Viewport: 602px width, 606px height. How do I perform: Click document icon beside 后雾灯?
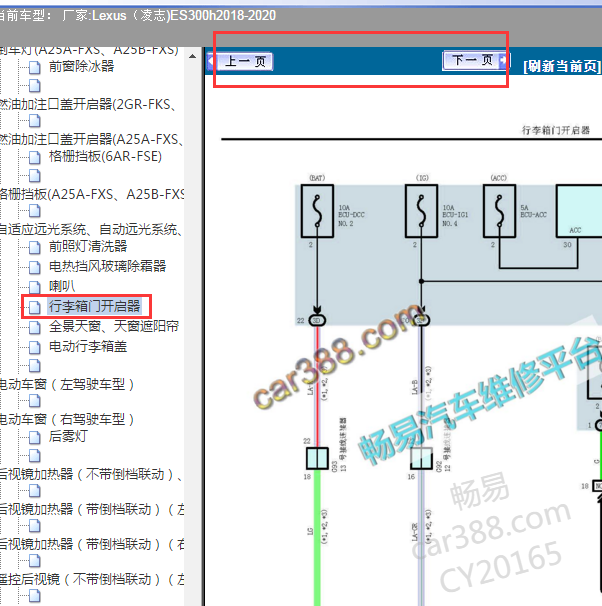click(35, 437)
